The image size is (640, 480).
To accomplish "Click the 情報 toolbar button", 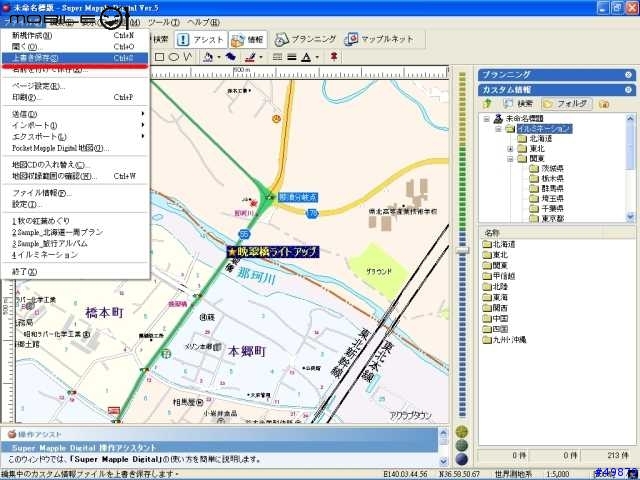I will click(248, 40).
